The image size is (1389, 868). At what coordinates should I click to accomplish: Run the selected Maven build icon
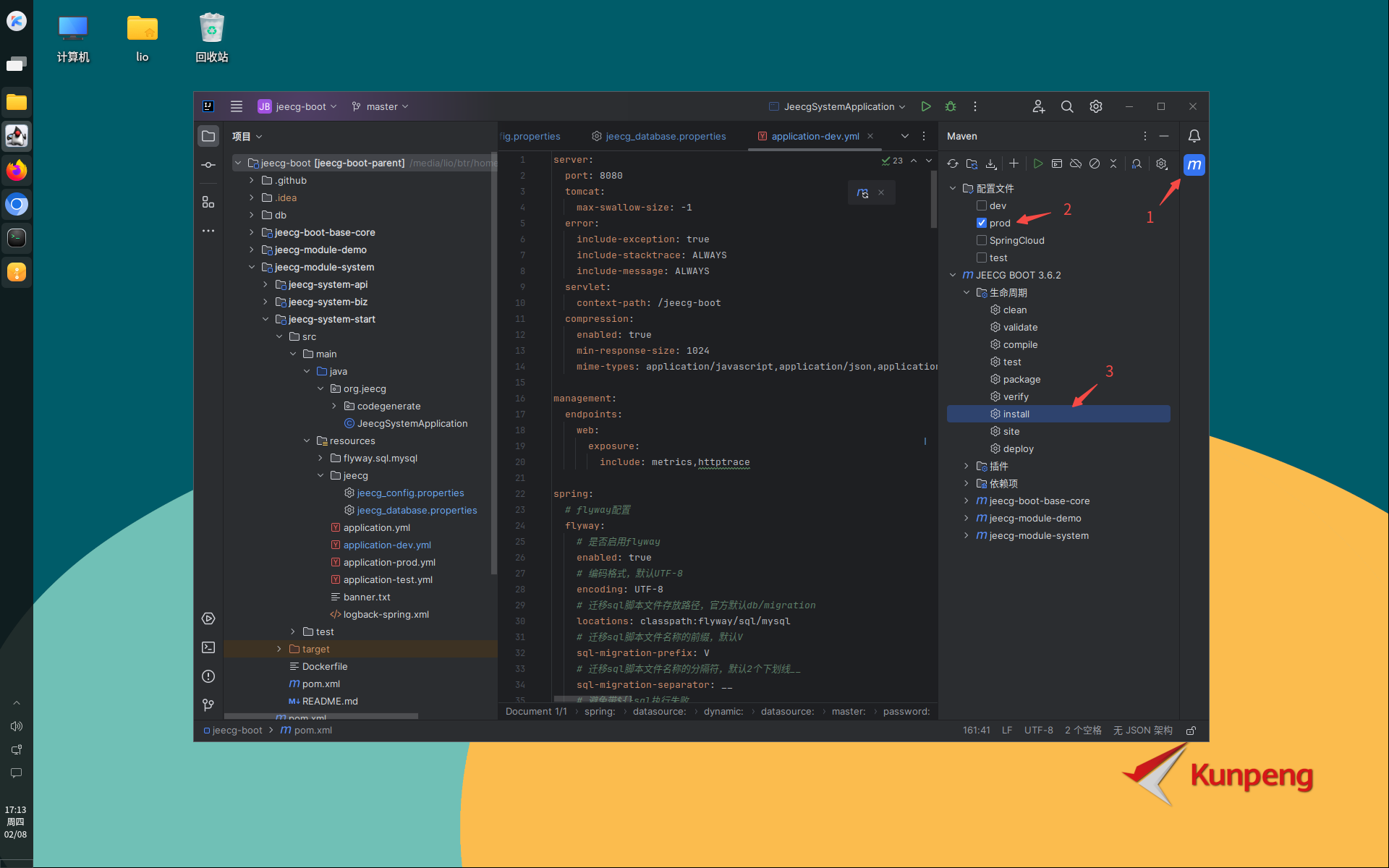[x=1038, y=163]
